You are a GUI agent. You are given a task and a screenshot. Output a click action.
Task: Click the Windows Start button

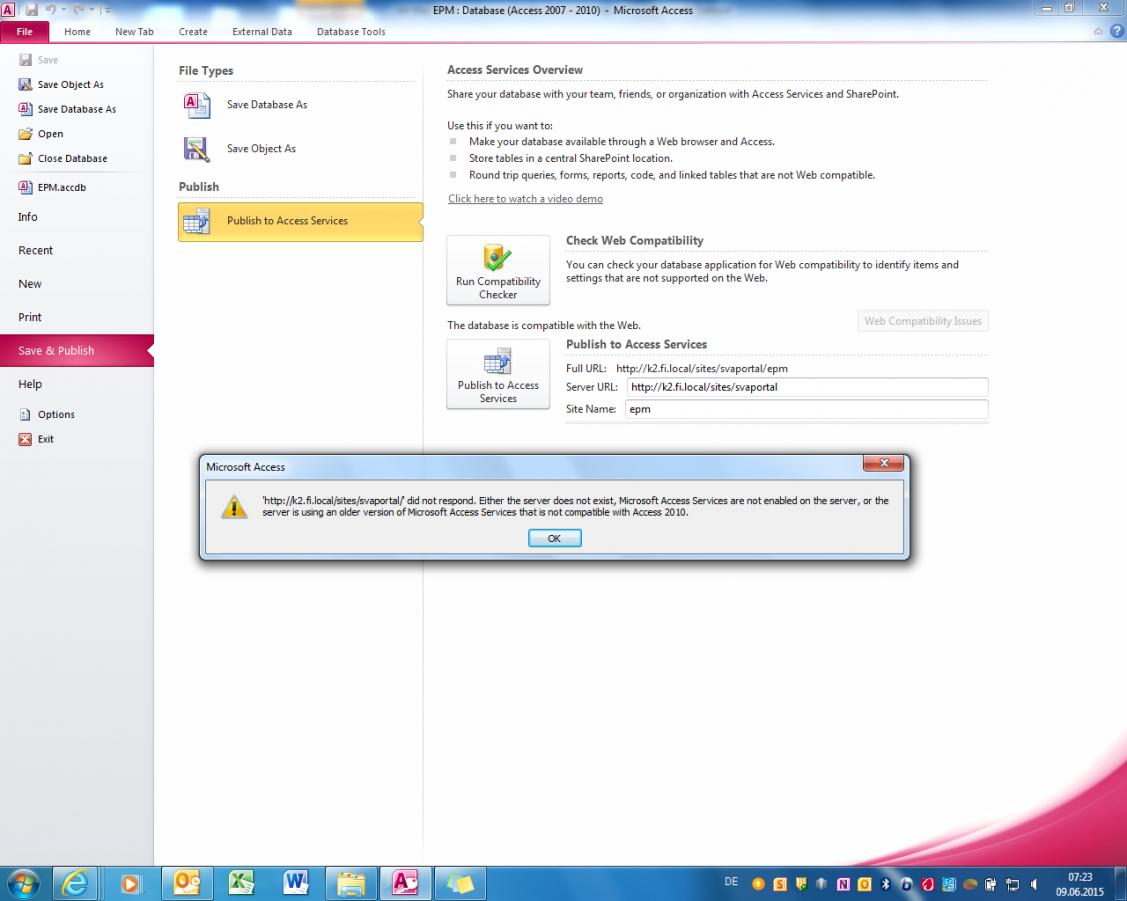pyautogui.click(x=22, y=883)
